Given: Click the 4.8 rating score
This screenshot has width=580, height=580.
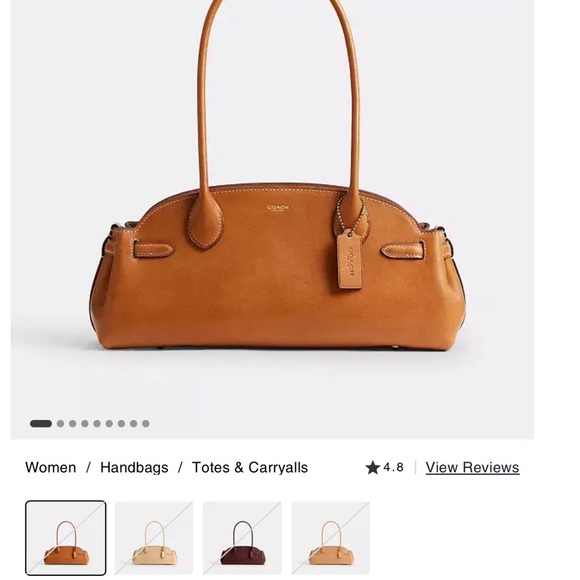Looking at the screenshot, I should pyautogui.click(x=394, y=468).
